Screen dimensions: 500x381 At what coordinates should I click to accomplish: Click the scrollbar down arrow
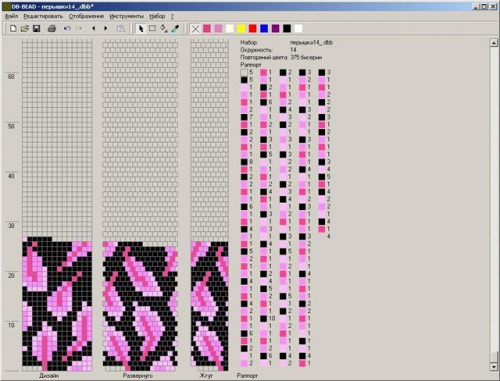pyautogui.click(x=494, y=366)
